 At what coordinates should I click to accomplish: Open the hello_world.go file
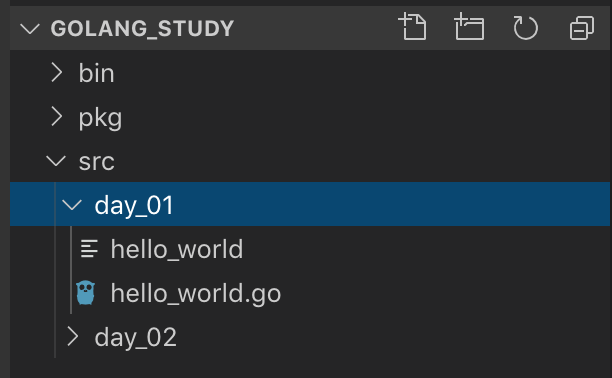click(x=196, y=293)
